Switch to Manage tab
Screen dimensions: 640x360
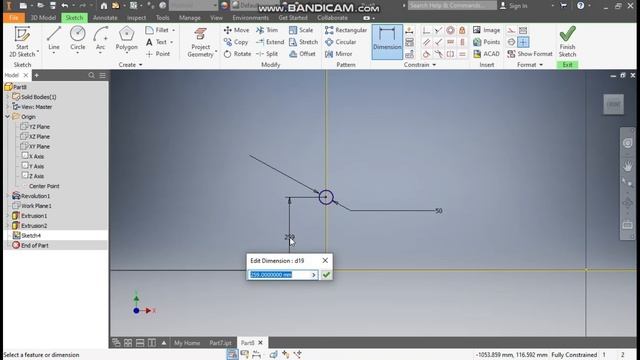[x=189, y=18]
